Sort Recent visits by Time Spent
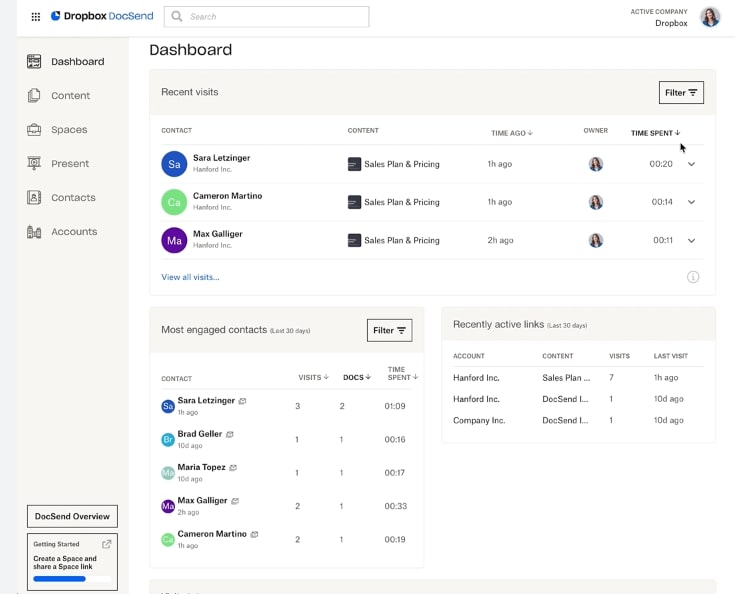This screenshot has height=595, width=735. 655,133
